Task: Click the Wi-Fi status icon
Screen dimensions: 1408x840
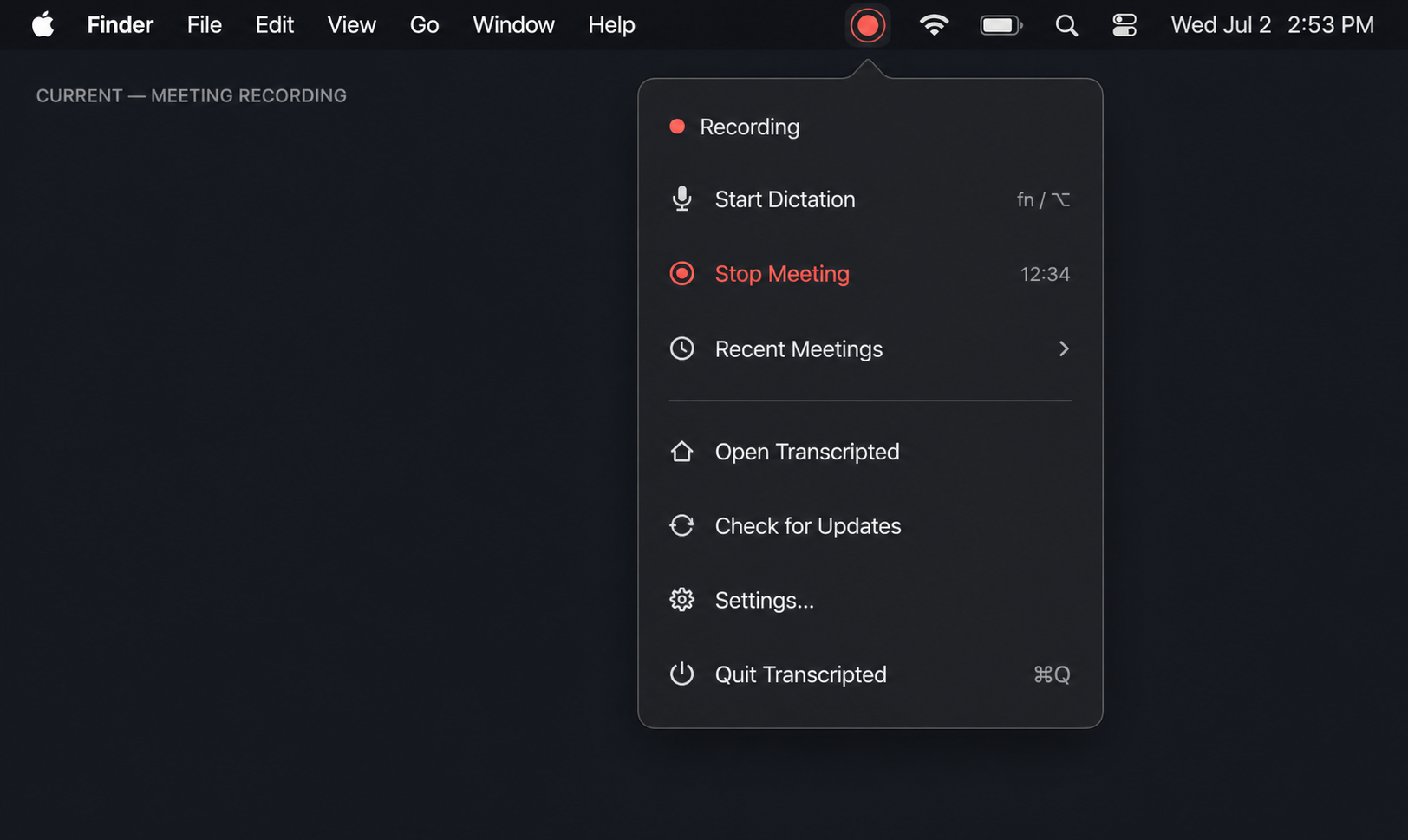Action: coord(934,25)
